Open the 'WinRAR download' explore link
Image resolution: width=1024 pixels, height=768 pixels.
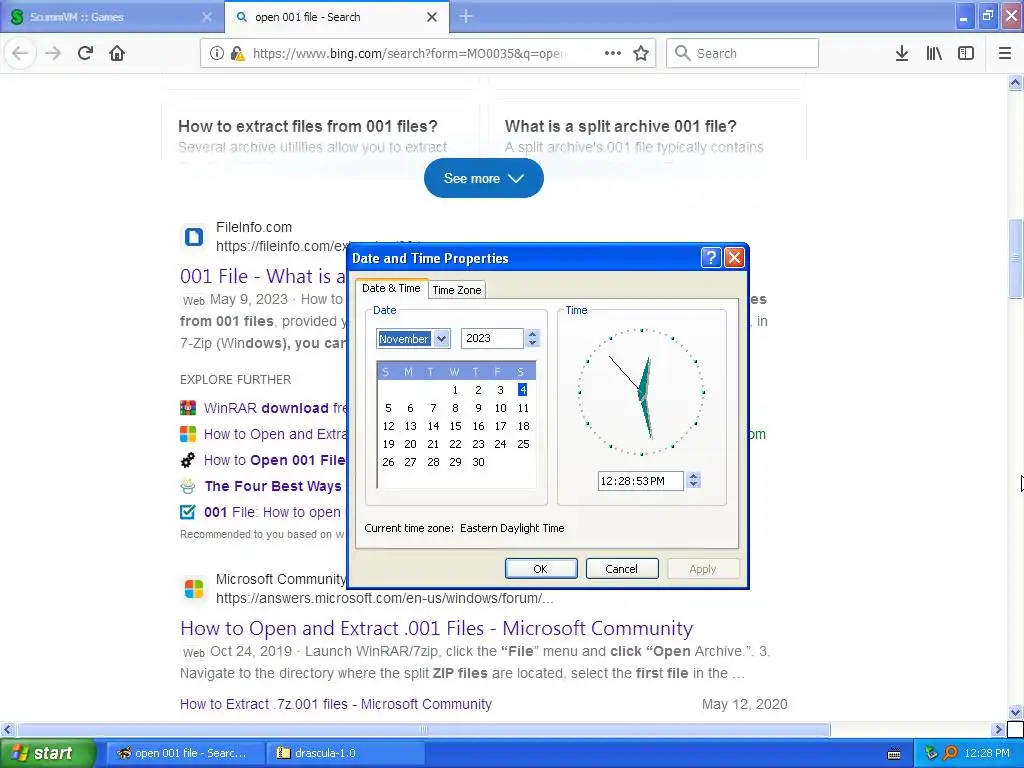point(275,408)
